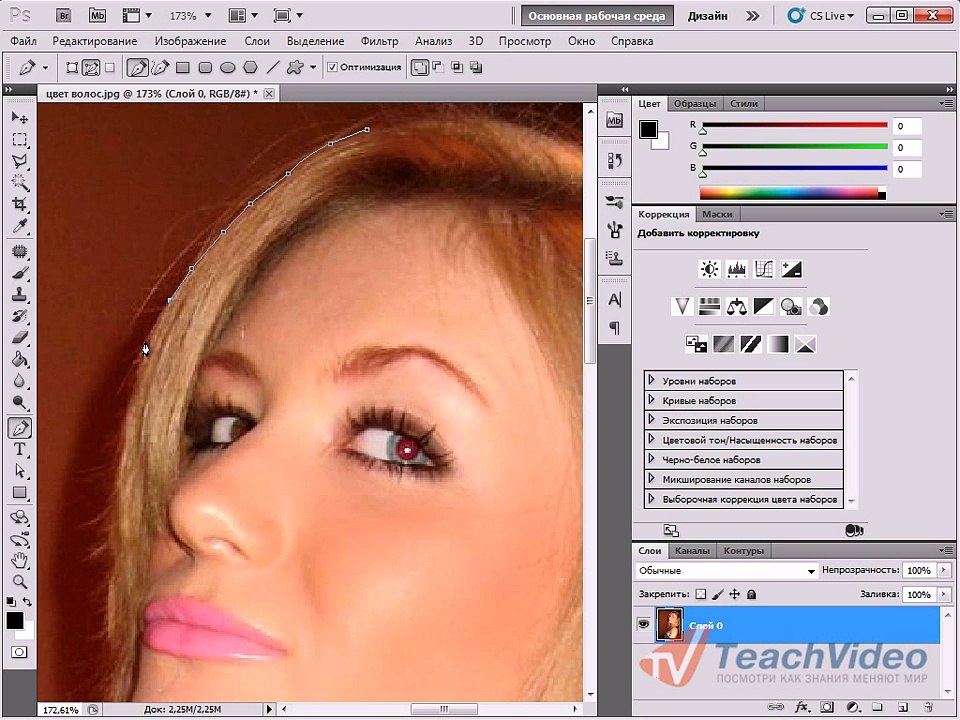
Task: Select the Eraser tool
Action: [x=20, y=337]
